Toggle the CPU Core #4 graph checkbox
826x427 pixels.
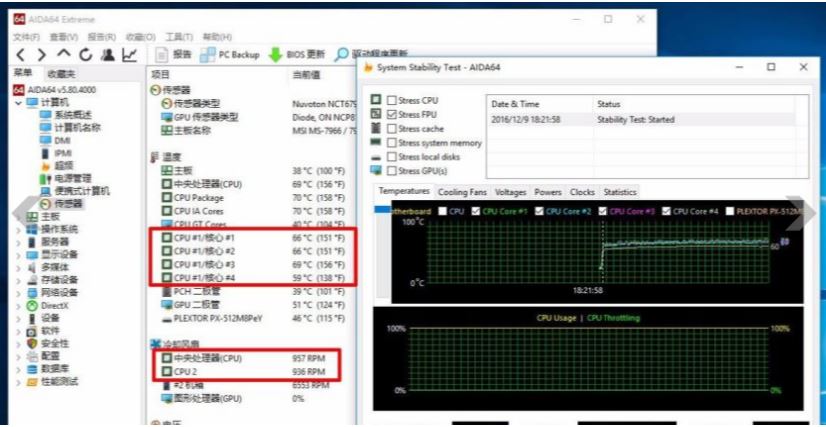(666, 212)
